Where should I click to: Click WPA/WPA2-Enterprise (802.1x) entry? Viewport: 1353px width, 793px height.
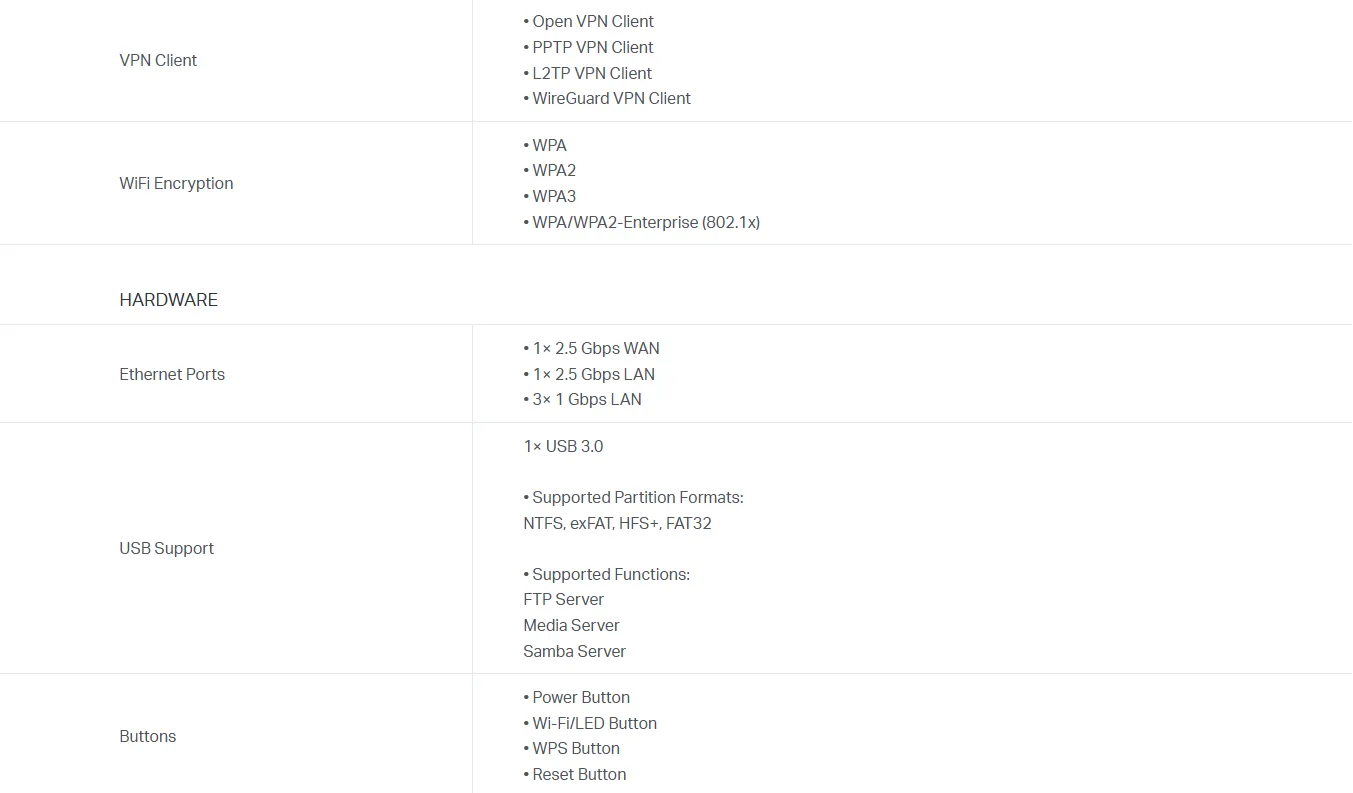641,222
